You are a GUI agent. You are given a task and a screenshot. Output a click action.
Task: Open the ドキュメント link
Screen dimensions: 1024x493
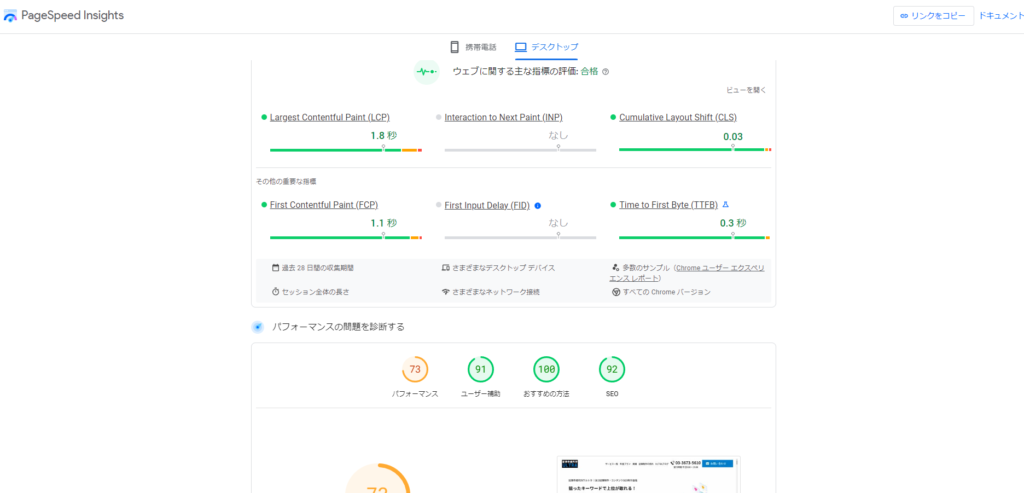[1001, 16]
